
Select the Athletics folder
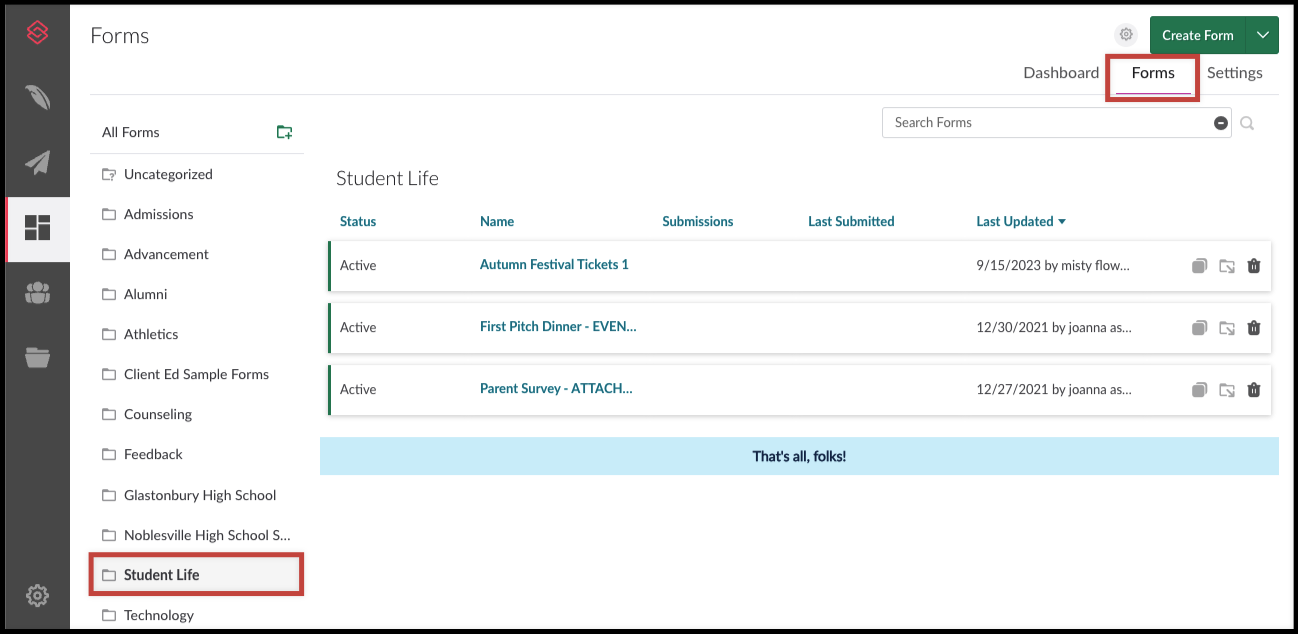point(151,334)
